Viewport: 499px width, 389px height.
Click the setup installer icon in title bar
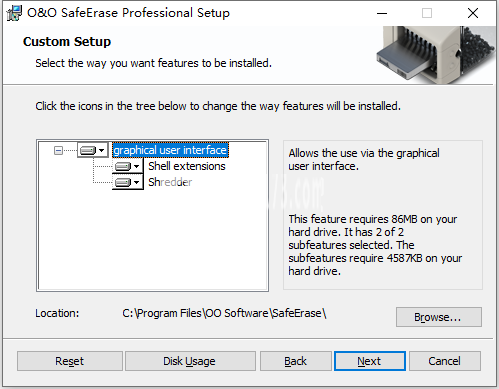14,13
